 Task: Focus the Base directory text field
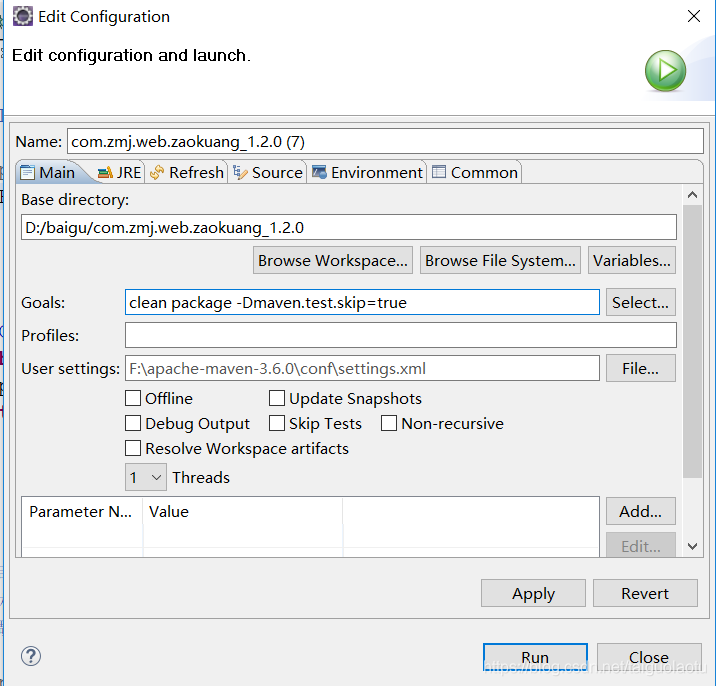[x=349, y=227]
